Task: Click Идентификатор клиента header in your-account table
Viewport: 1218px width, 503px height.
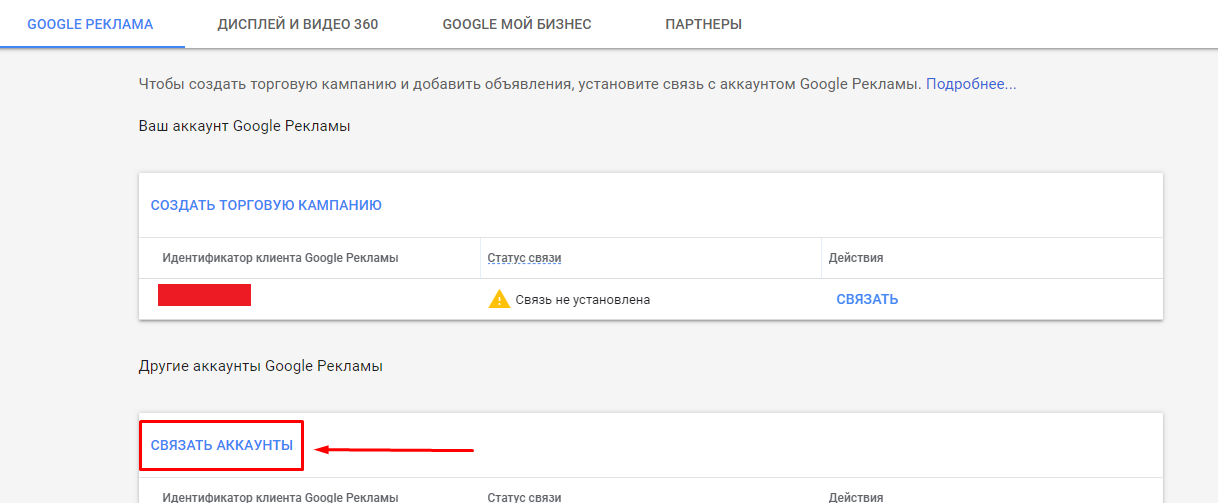Action: click(x=280, y=258)
